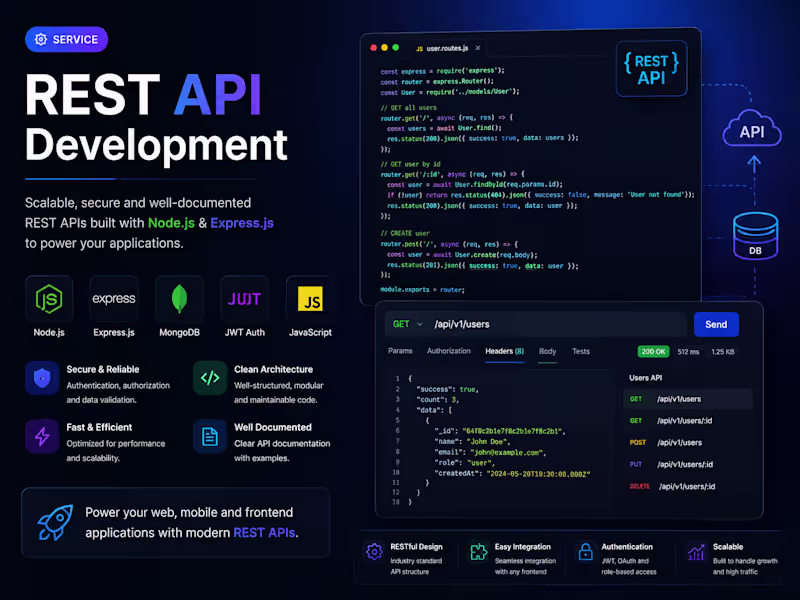Switch to the Tests tab

(581, 351)
